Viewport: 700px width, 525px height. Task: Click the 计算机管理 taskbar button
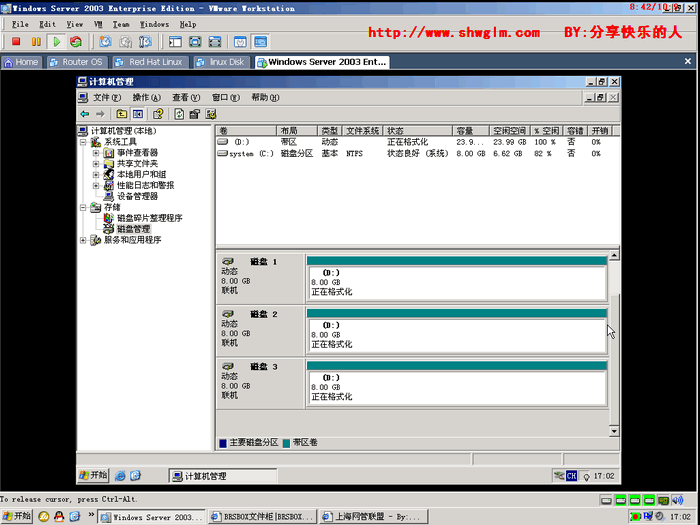[223, 476]
